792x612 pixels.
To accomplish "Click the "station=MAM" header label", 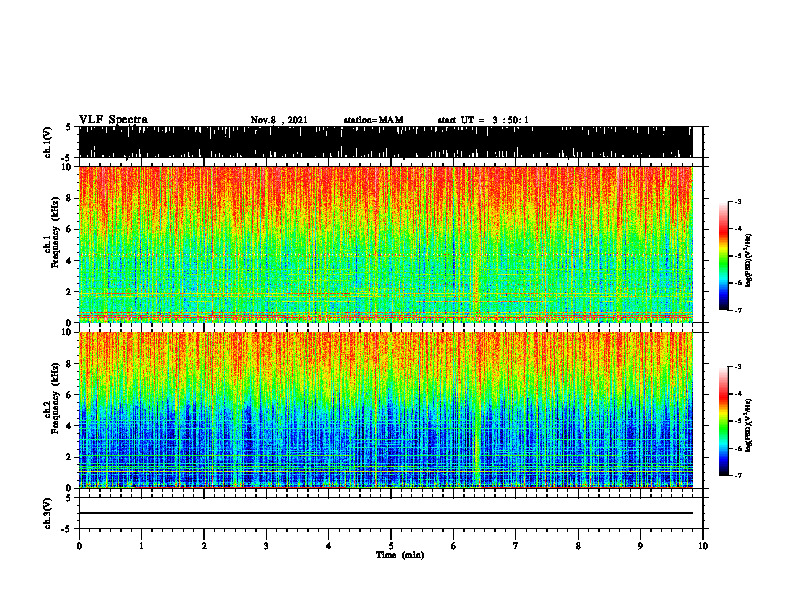I will point(373,120).
